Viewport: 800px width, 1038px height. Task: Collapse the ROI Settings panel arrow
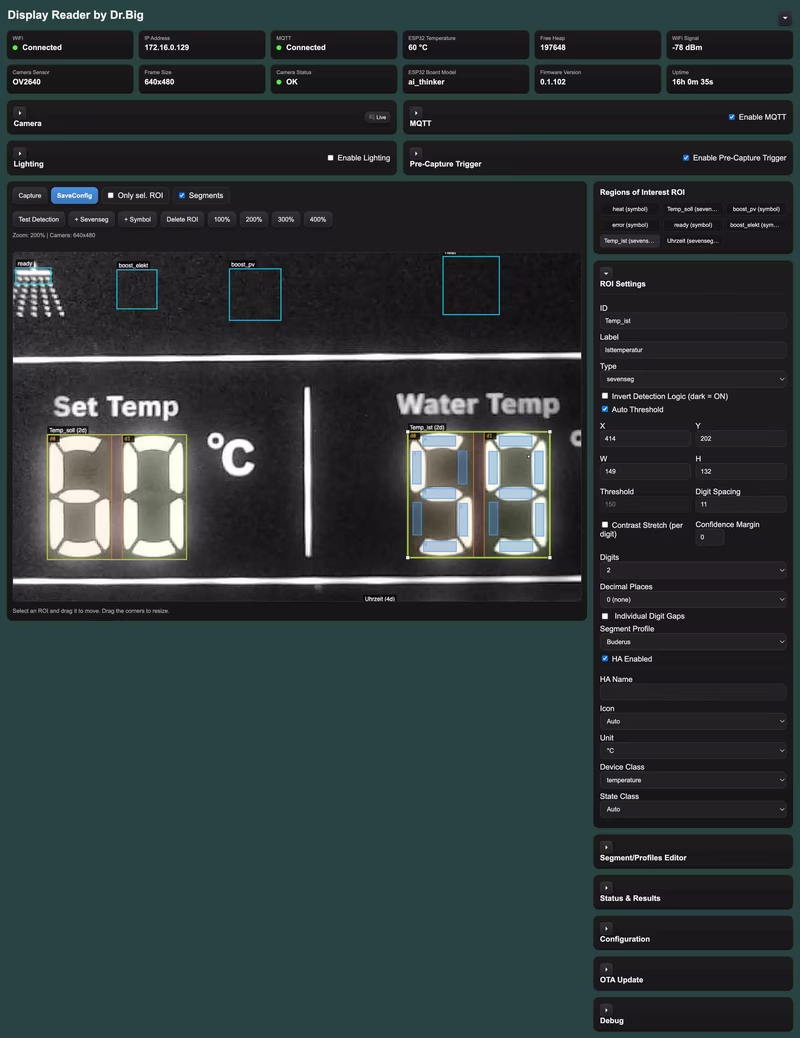606,273
